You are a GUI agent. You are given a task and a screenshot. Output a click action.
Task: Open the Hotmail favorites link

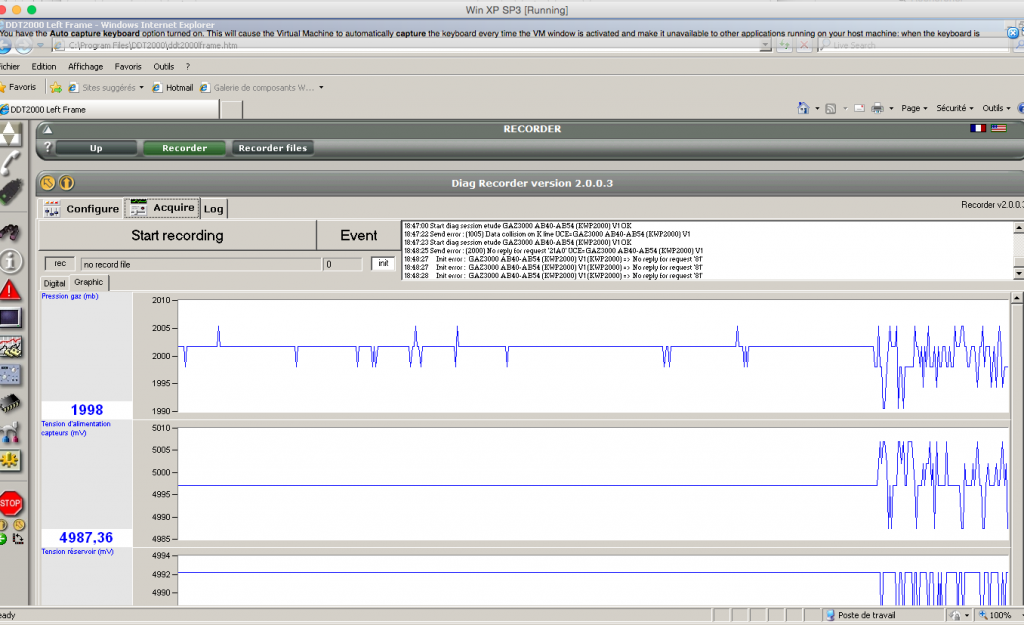(x=173, y=88)
